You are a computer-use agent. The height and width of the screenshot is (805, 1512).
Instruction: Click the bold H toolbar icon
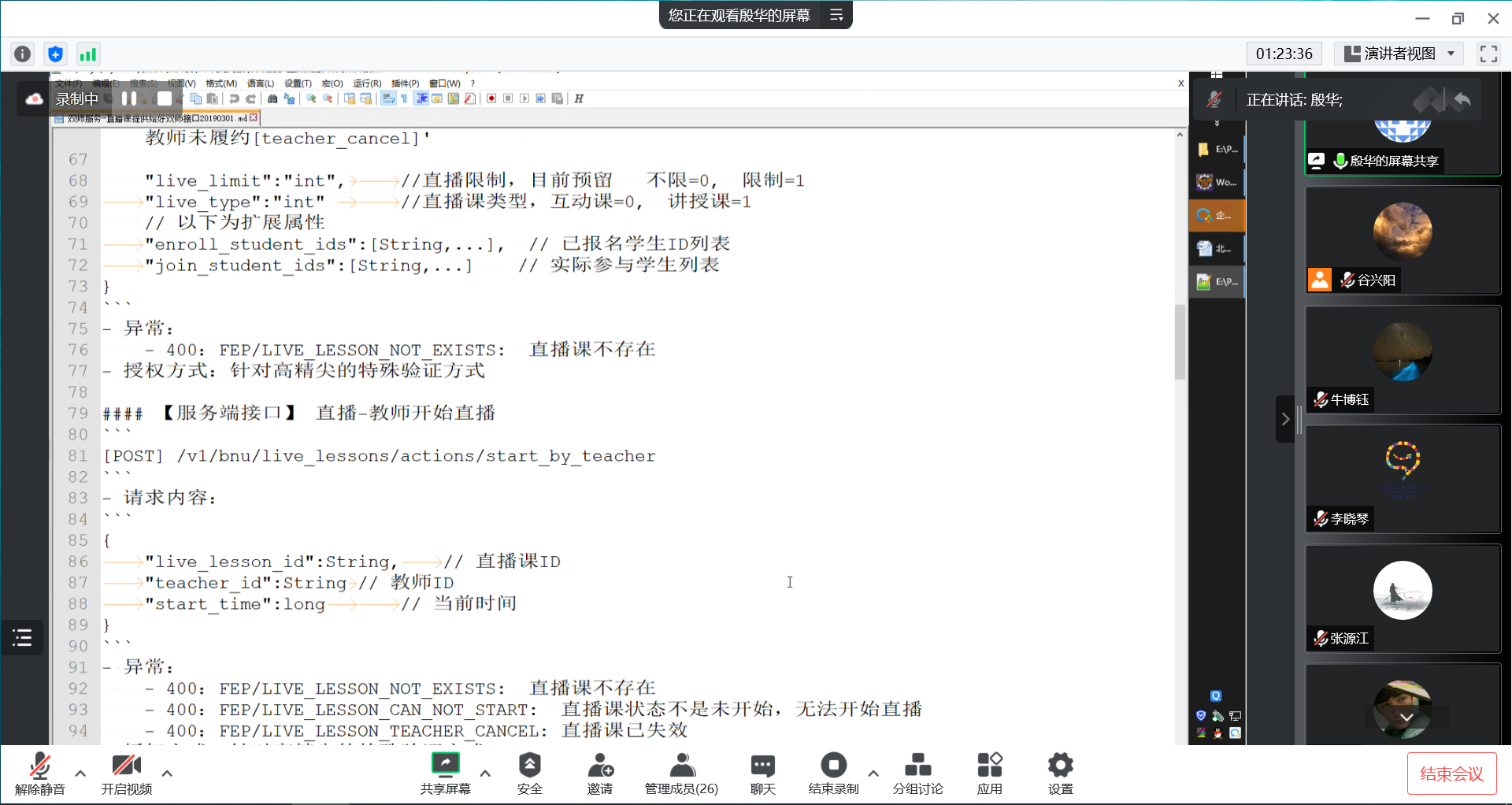pos(579,98)
